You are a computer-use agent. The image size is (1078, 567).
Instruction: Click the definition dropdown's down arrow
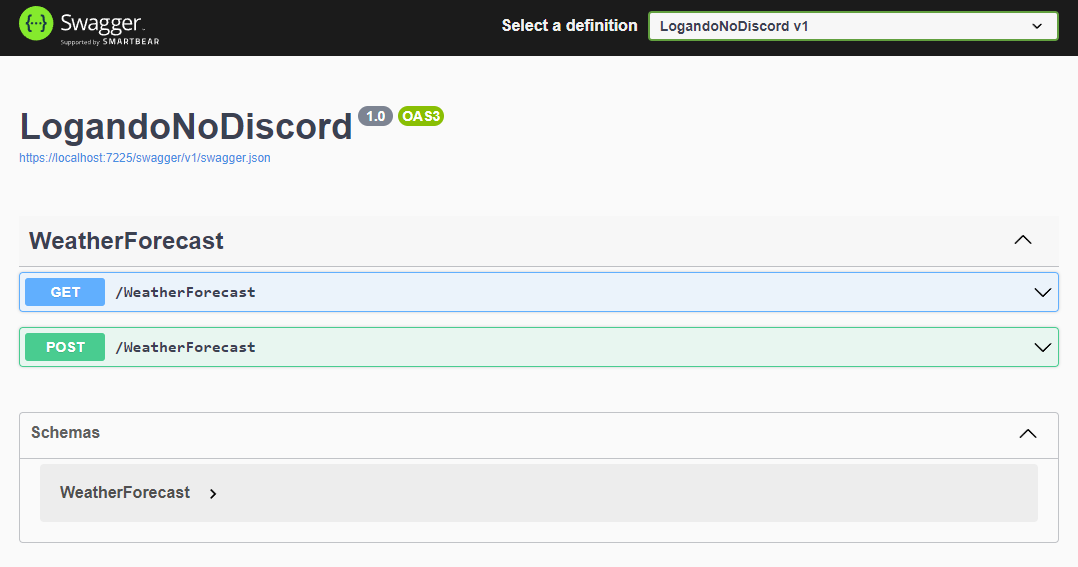click(1037, 26)
